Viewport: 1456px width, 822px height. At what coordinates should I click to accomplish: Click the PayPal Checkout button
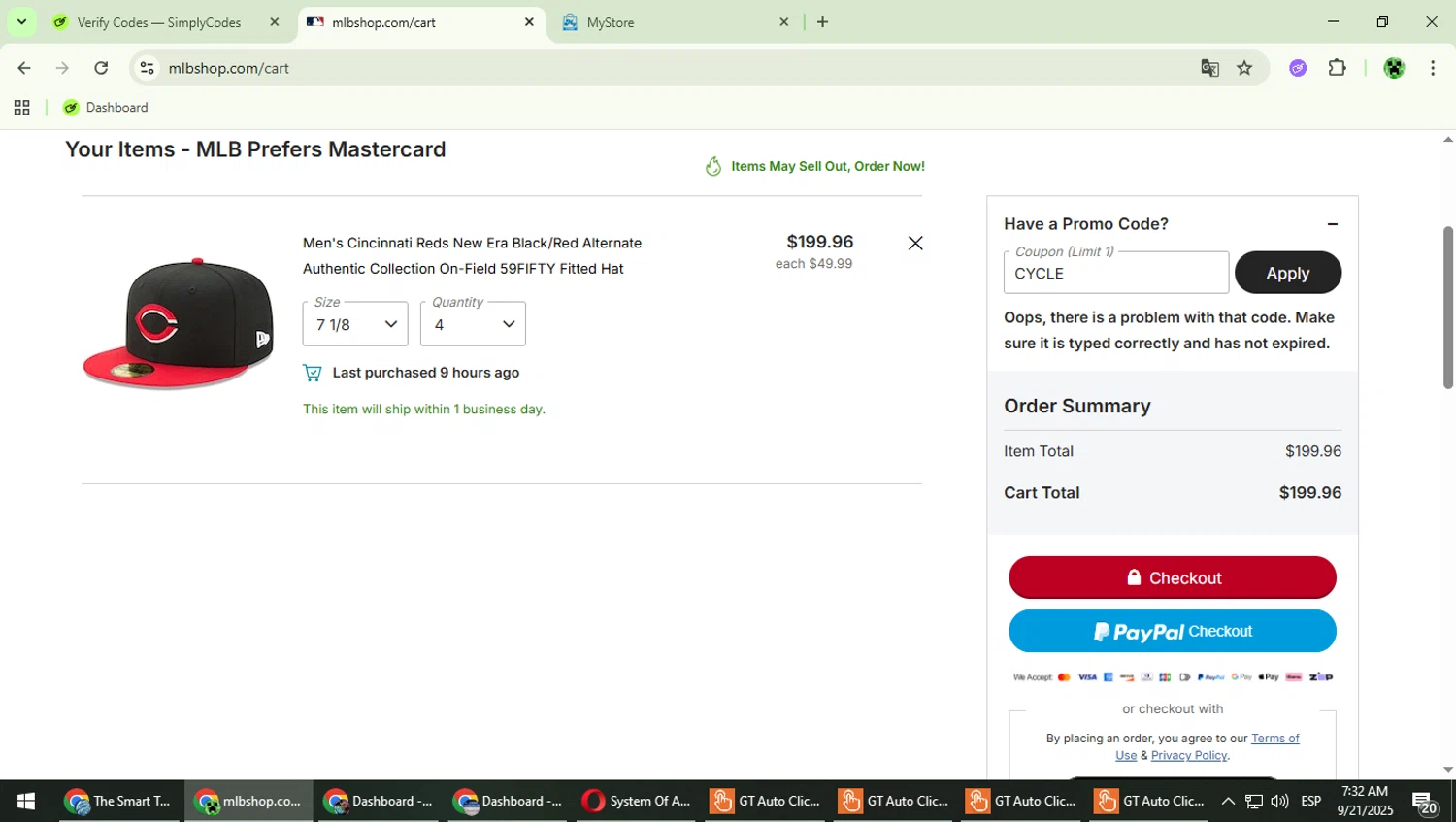1173,631
